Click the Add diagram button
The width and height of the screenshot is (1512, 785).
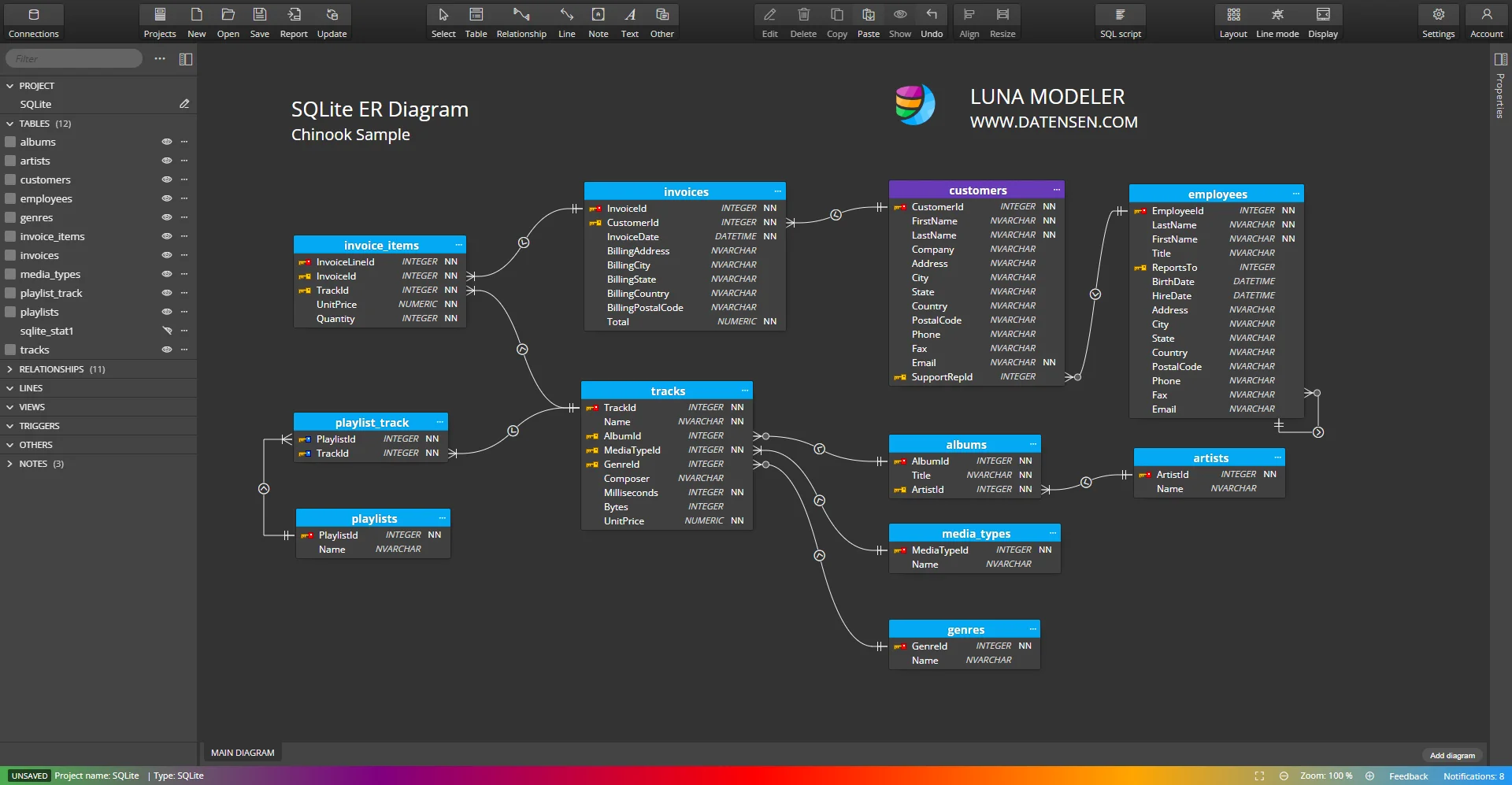[x=1451, y=755]
